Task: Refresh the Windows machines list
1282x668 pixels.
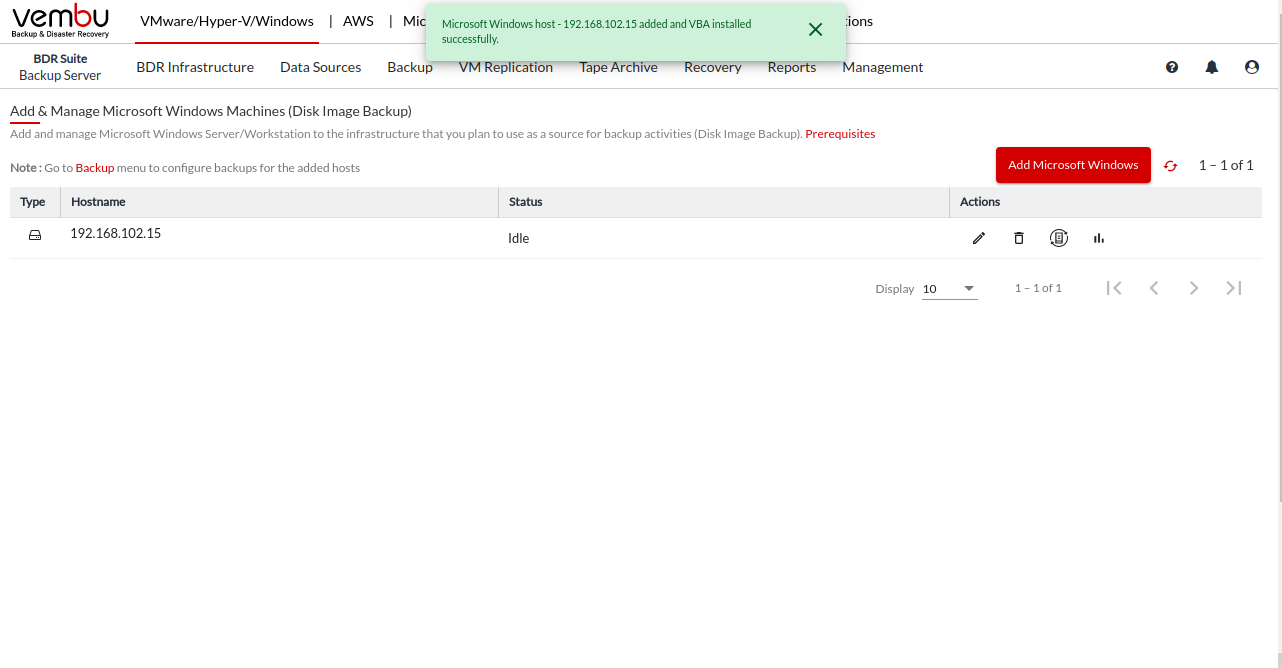Action: [1170, 166]
